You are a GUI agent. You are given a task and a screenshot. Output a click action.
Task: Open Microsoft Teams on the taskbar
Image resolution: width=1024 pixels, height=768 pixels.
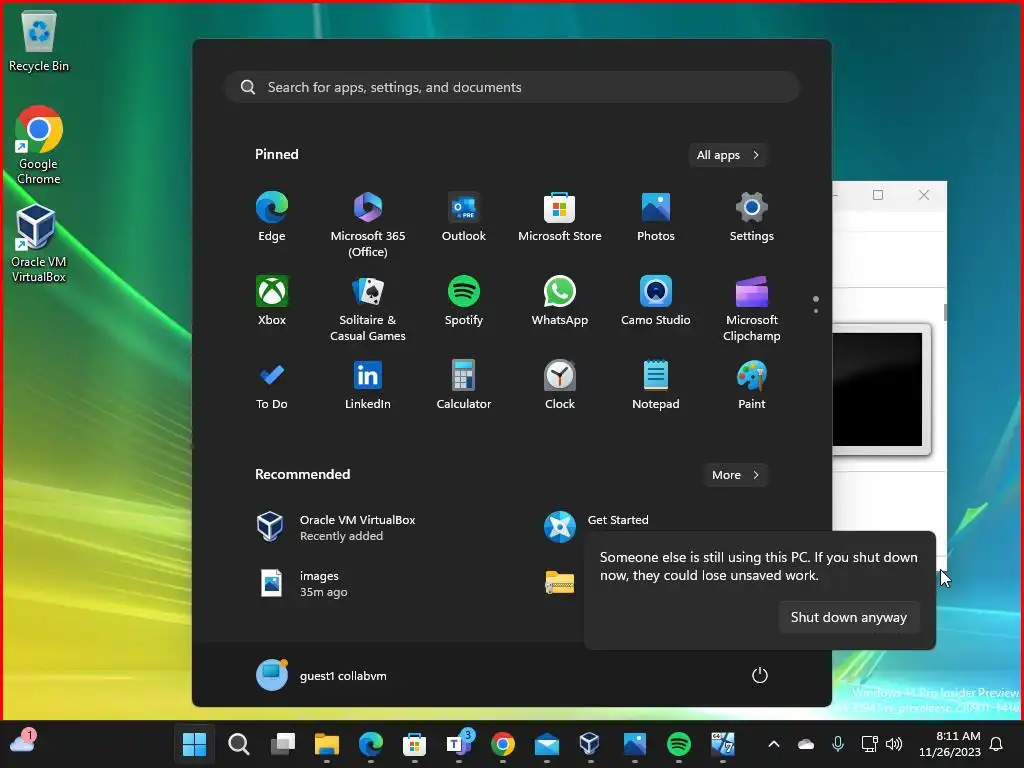pos(458,744)
